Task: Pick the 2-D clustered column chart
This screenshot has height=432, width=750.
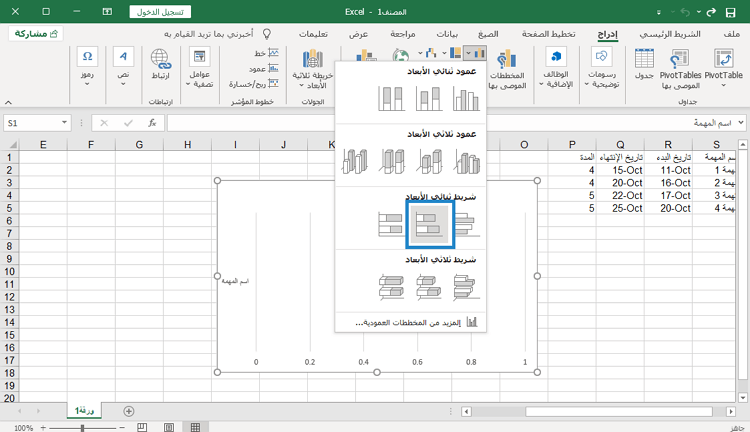Action: (467, 99)
